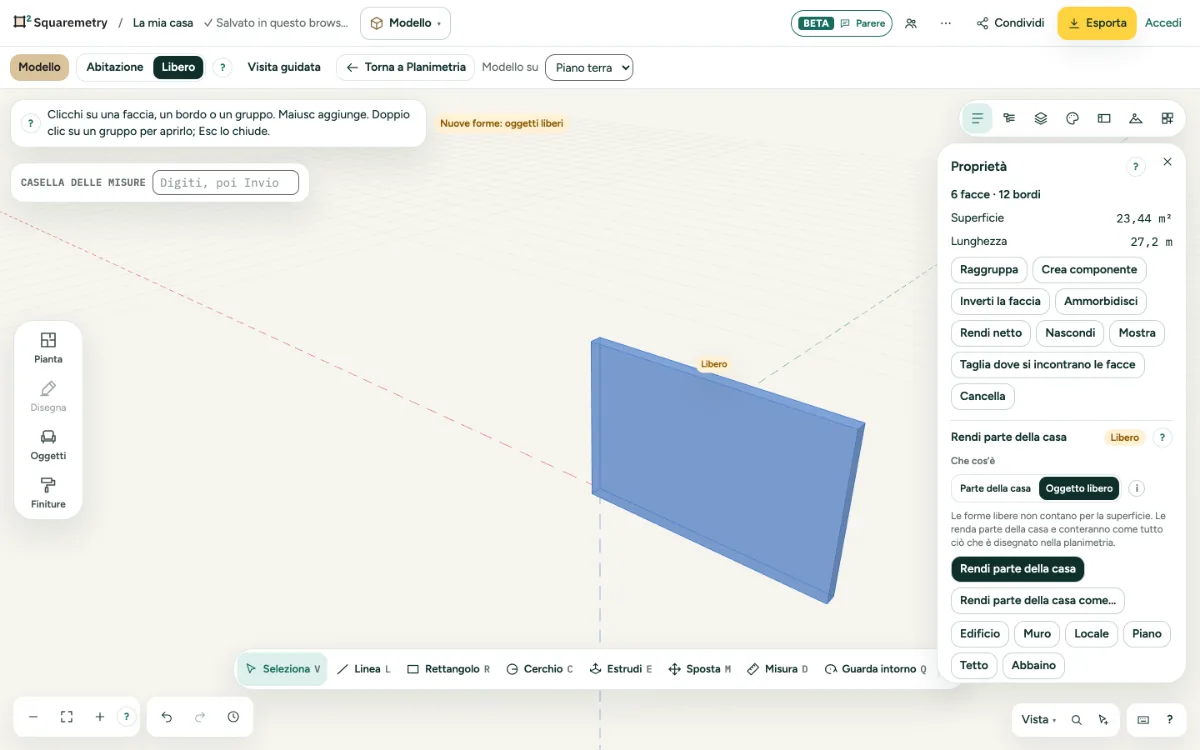This screenshot has width=1200, height=750.
Task: Open the Oggetti sidebar panel
Action: click(x=48, y=445)
